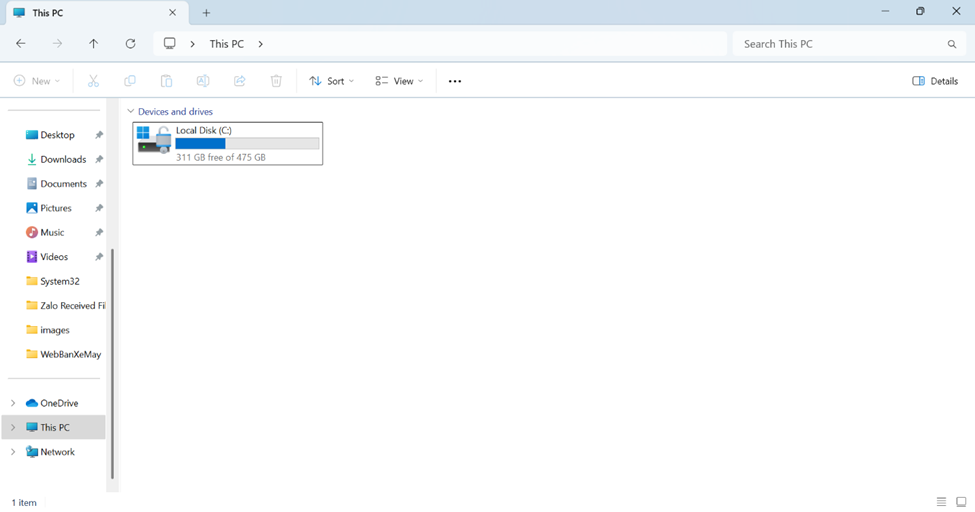Go up one directory level
Viewport: 975px width, 512px height.
94,44
